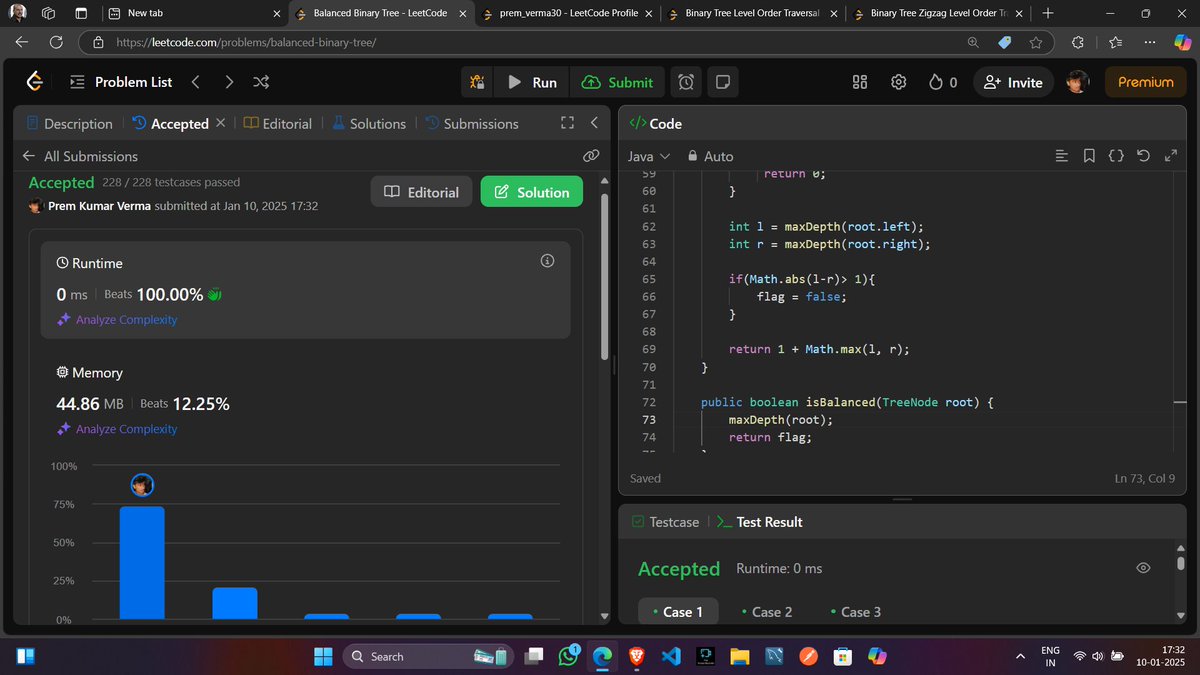The image size is (1200, 675).
Task: Click the Auto lock option
Action: pos(710,156)
